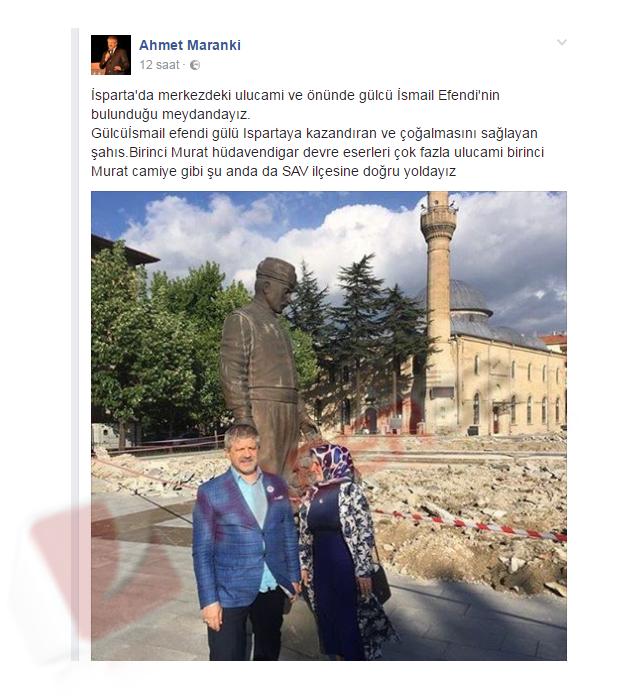Click the Ahmet Maranki name link
Image resolution: width=620 pixels, height=700 pixels.
tap(190, 45)
